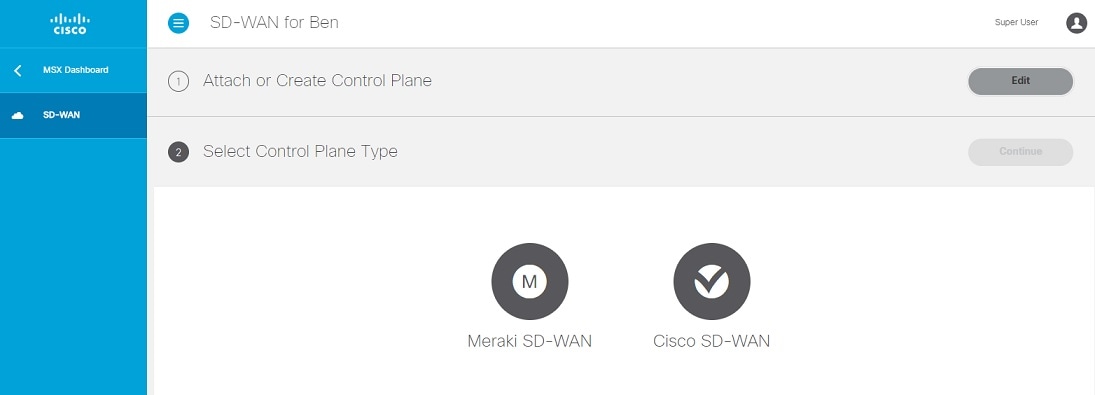Click the Edit button

click(1020, 81)
